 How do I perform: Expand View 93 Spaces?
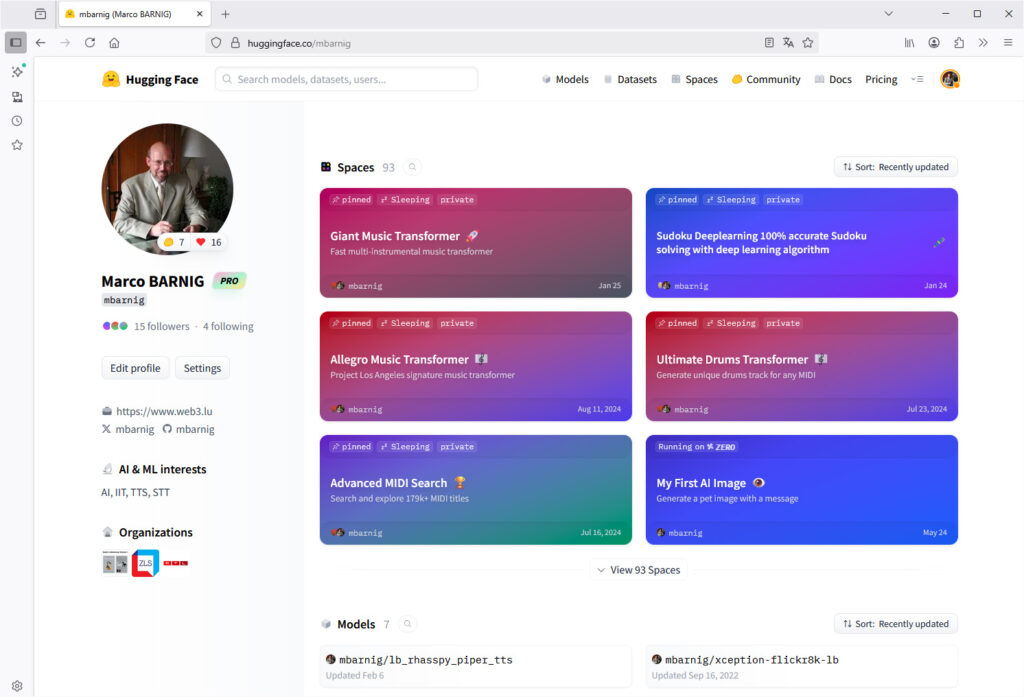tap(638, 570)
